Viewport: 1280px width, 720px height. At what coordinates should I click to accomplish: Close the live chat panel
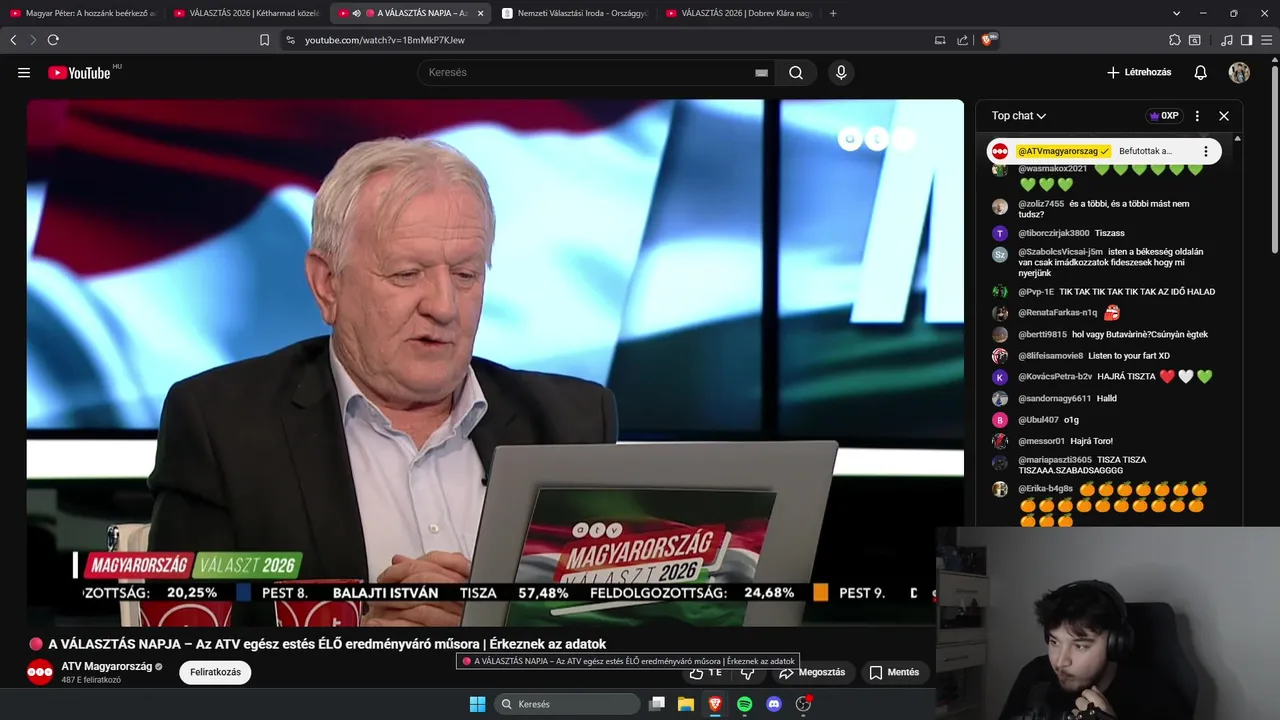click(1224, 116)
